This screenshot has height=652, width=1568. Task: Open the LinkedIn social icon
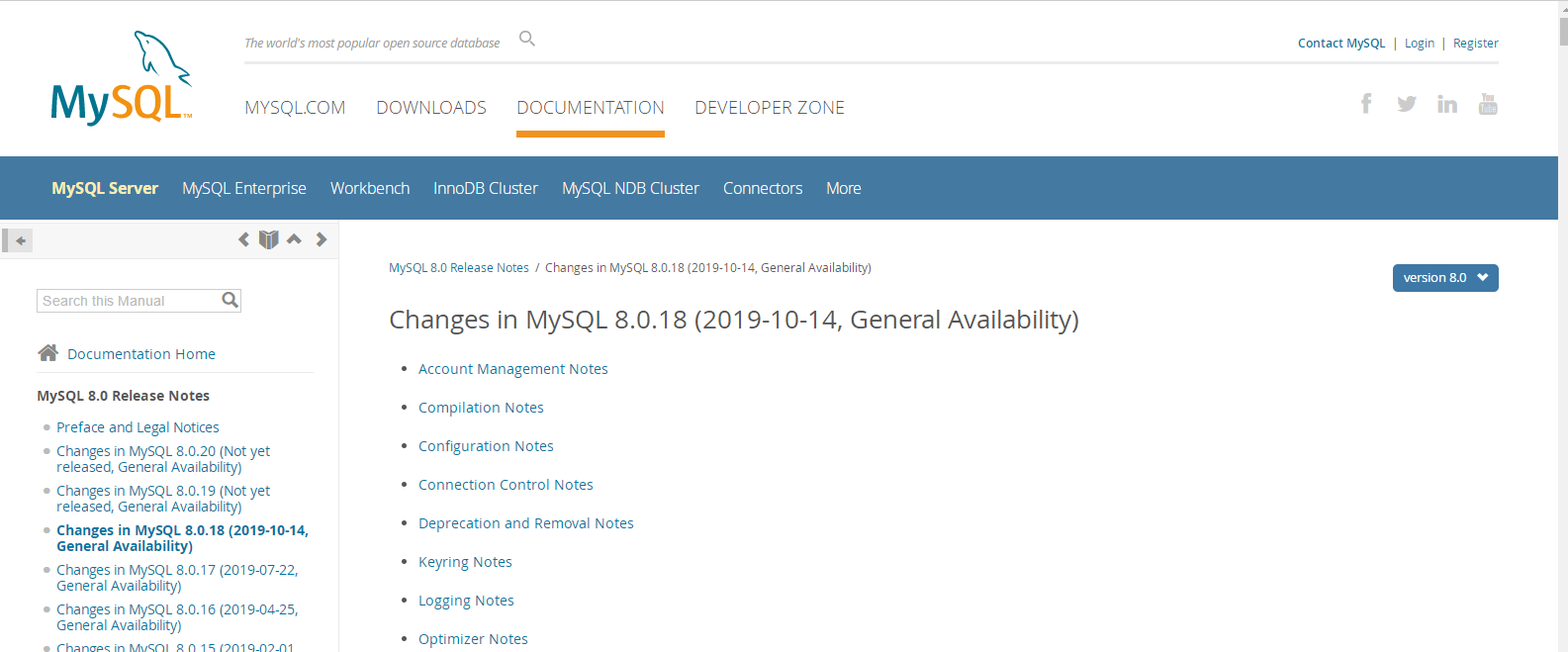pyautogui.click(x=1447, y=104)
